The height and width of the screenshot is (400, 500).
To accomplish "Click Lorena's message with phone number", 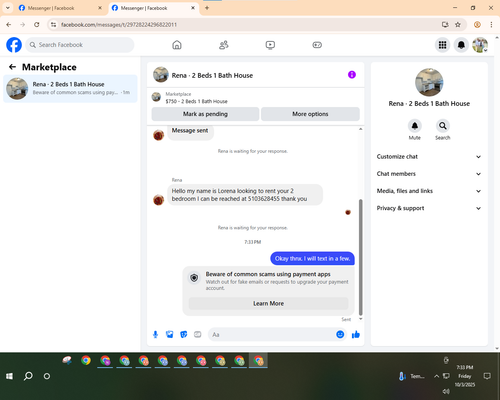I will coord(245,195).
